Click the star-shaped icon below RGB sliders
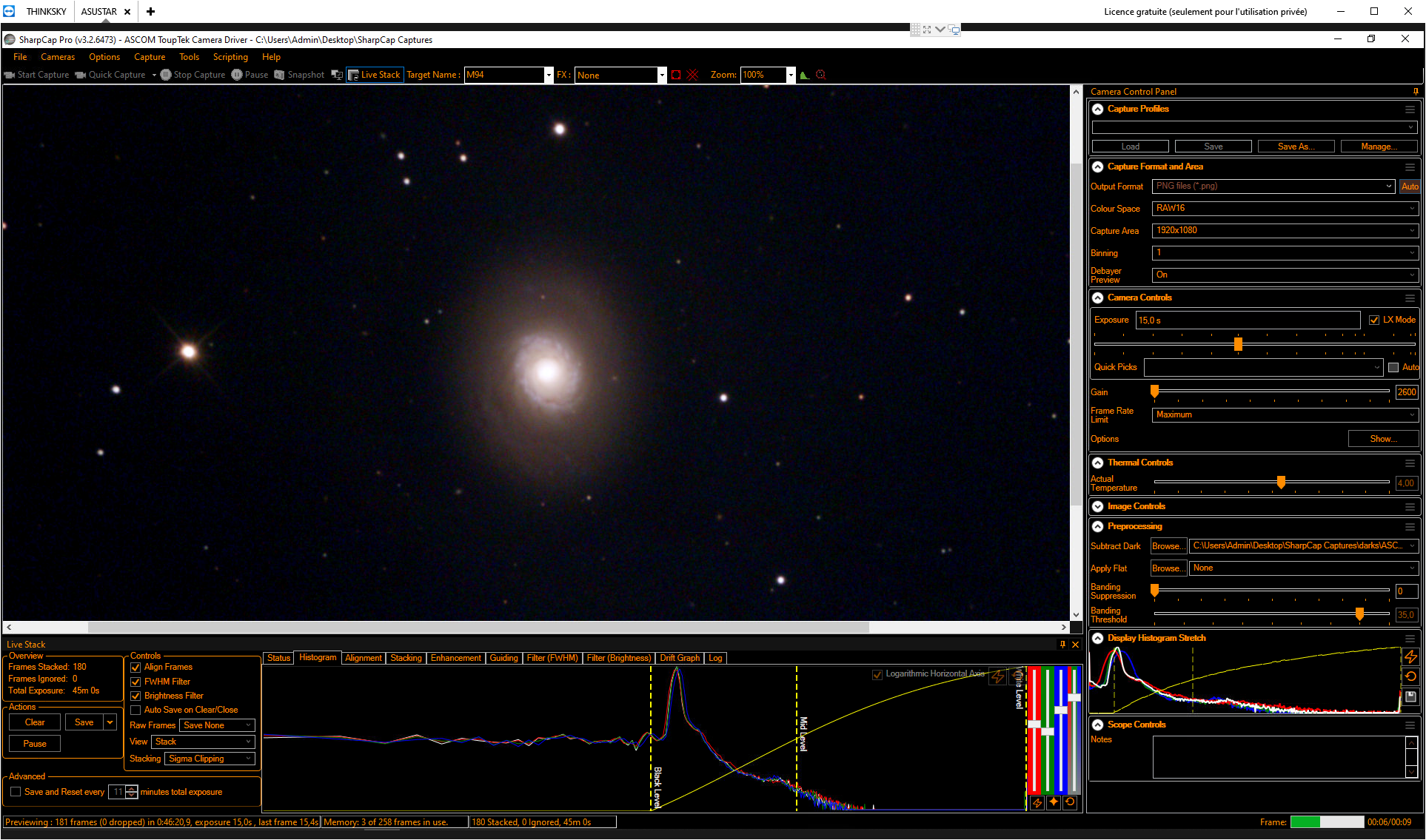Image resolution: width=1426 pixels, height=840 pixels. (1054, 802)
